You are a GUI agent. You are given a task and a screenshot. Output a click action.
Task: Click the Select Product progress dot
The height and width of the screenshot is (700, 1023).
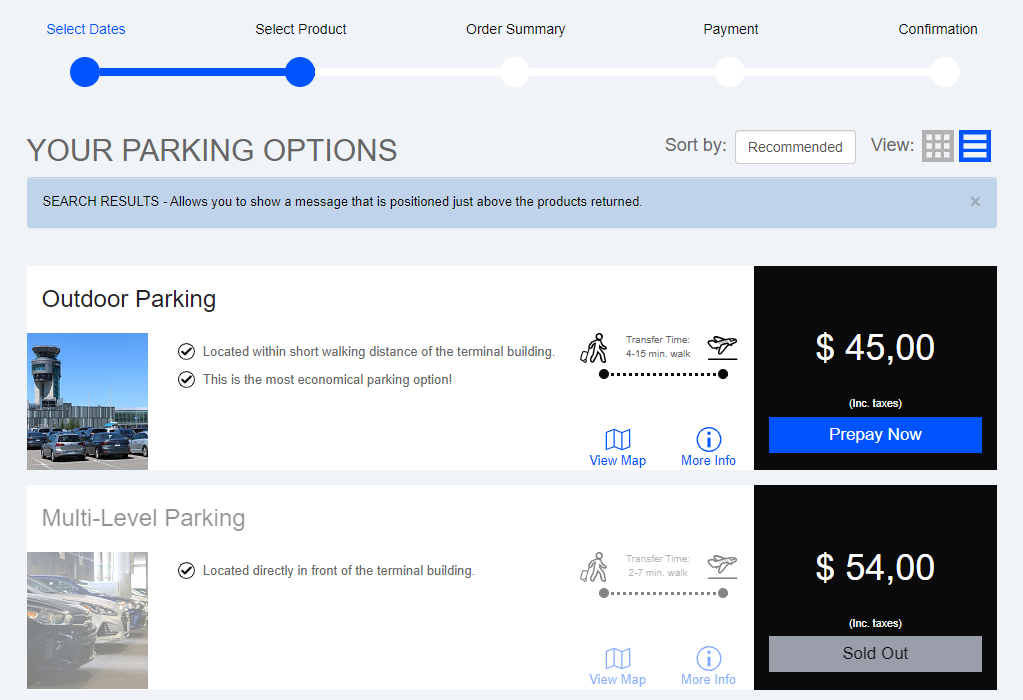point(300,71)
